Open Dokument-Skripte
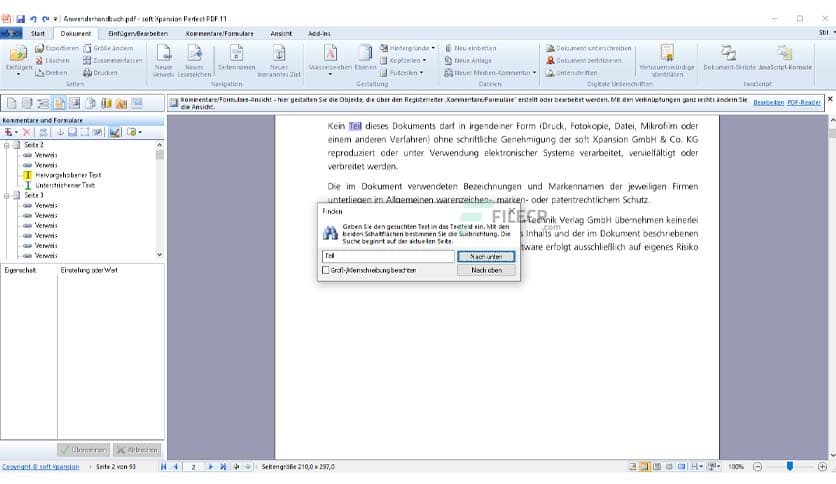This screenshot has height=484, width=836. click(729, 58)
